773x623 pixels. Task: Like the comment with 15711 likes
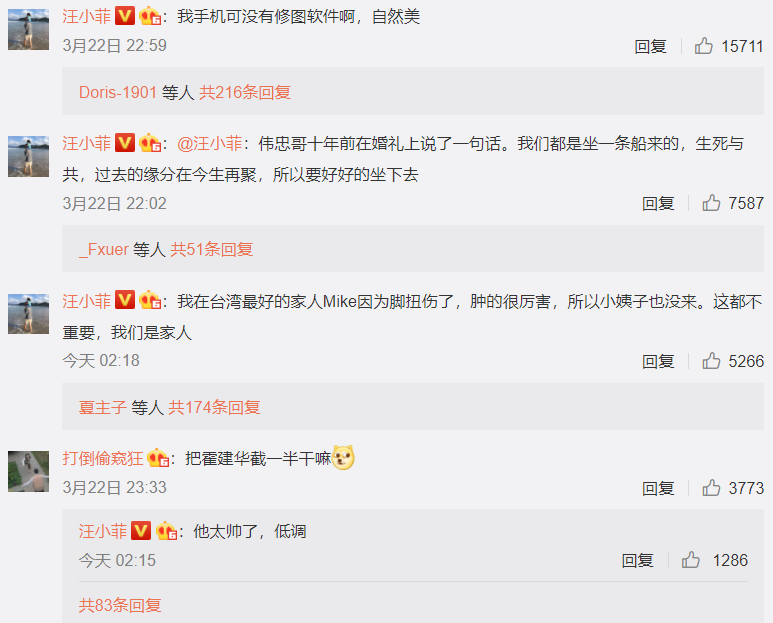click(x=703, y=46)
